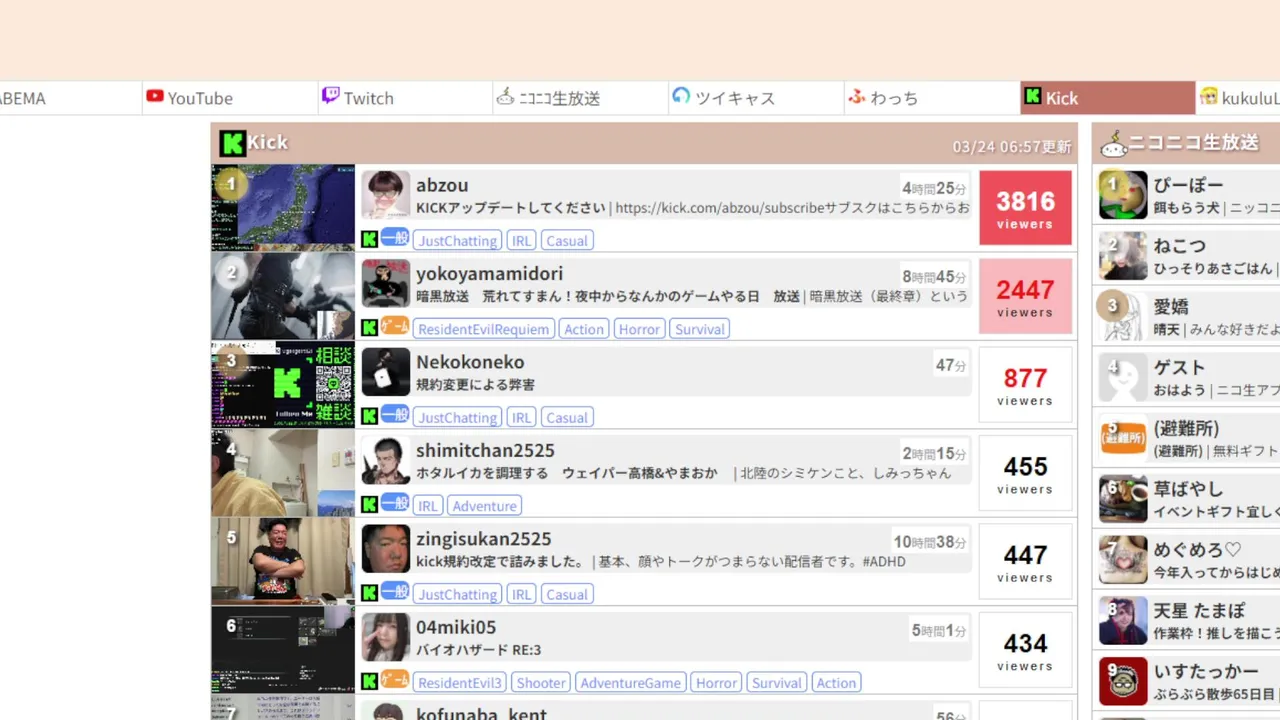Screen dimensions: 1280x720
Task: Select the ResidentEvilRequiem tag
Action: 484,329
